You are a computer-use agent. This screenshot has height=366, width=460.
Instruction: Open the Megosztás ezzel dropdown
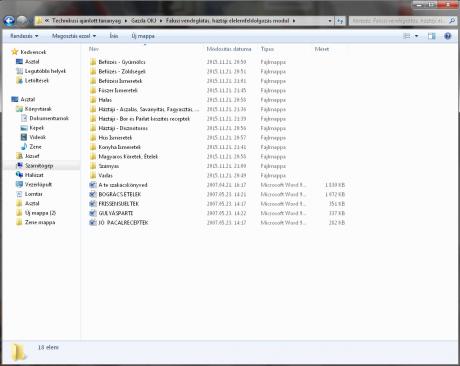pos(74,36)
